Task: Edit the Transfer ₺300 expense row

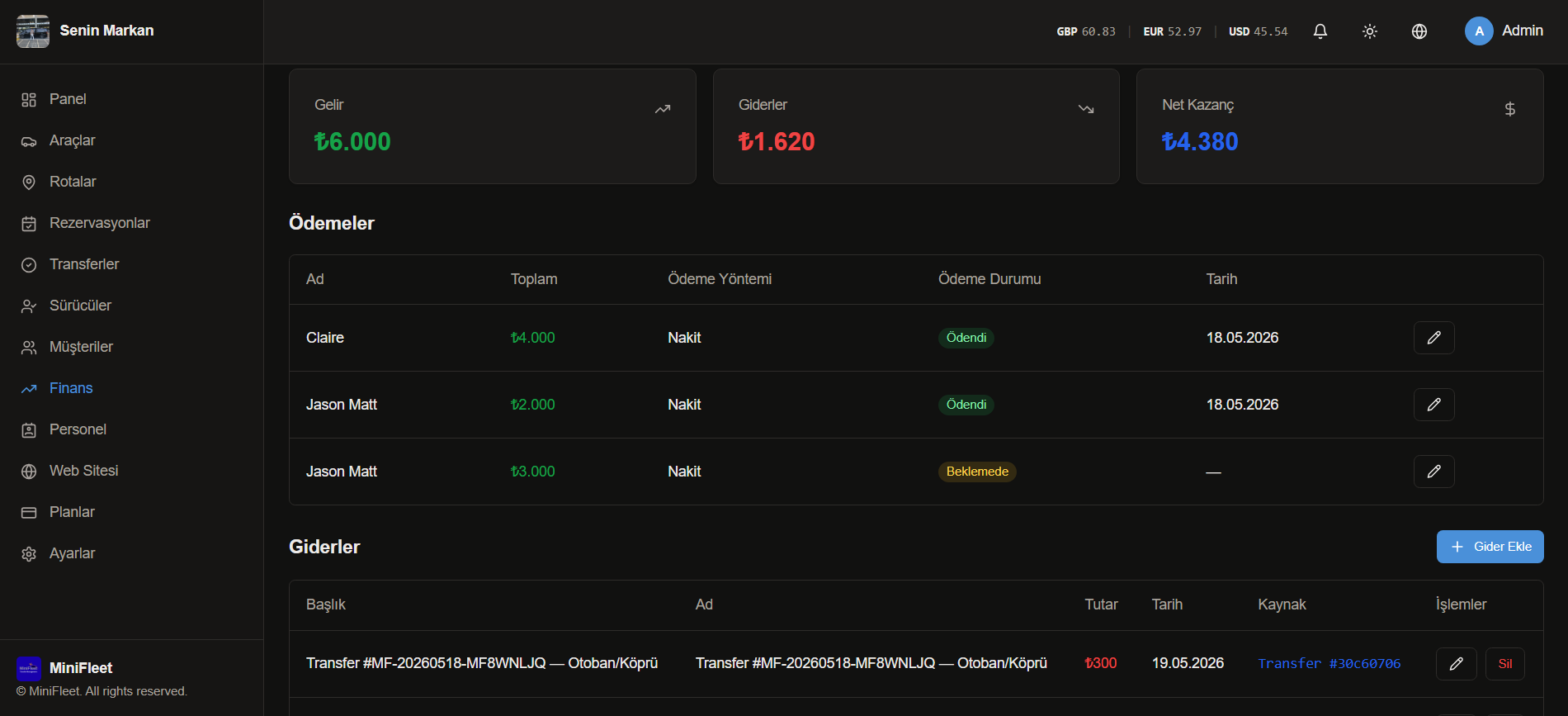Action: (x=1457, y=664)
